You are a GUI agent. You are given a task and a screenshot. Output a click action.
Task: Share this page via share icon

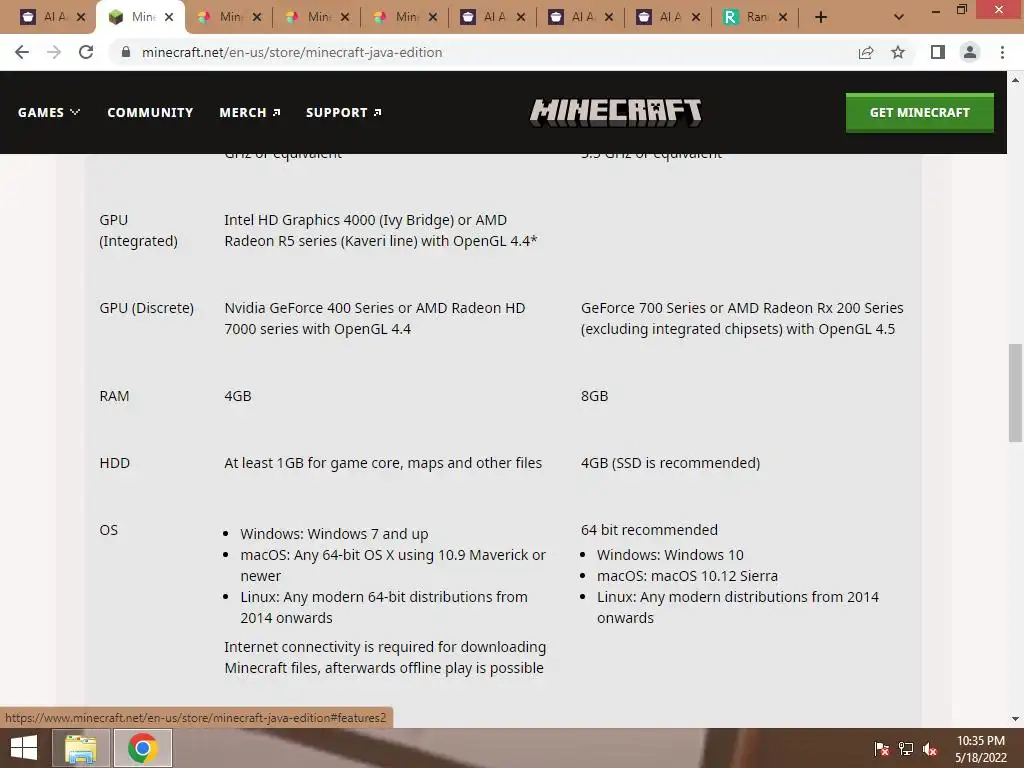(x=866, y=52)
